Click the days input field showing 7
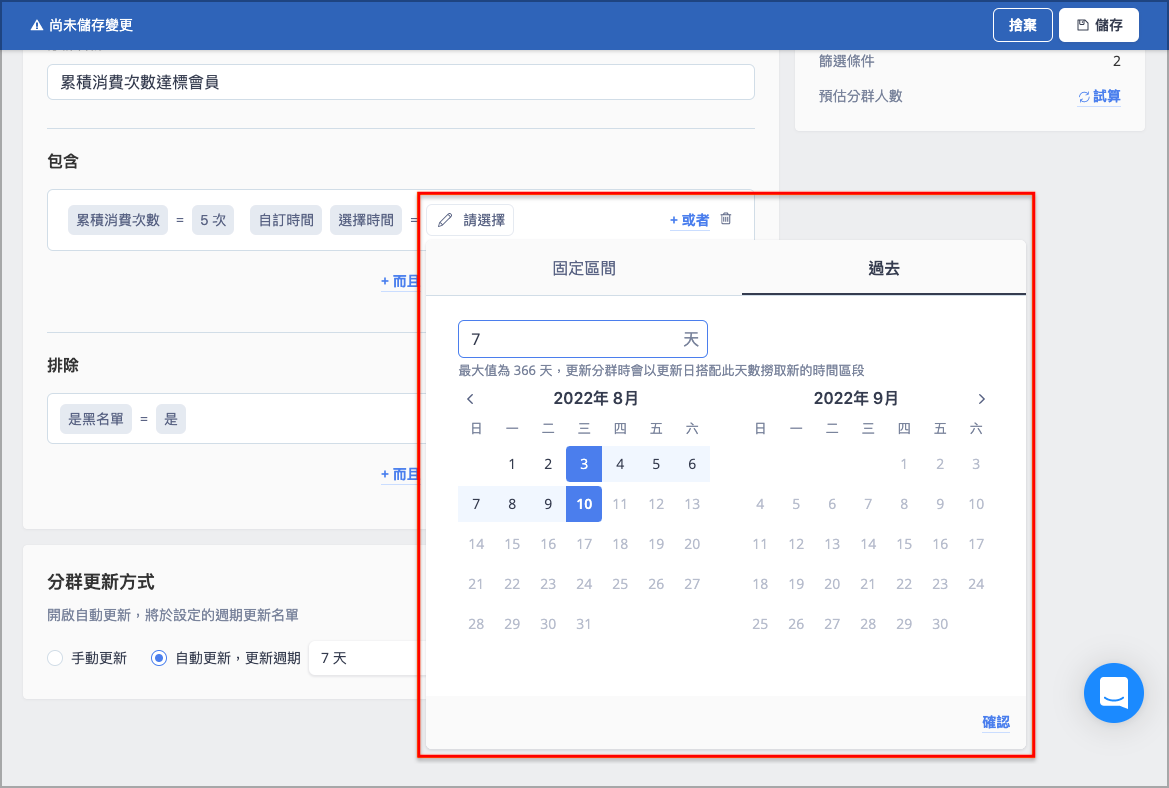 582,339
